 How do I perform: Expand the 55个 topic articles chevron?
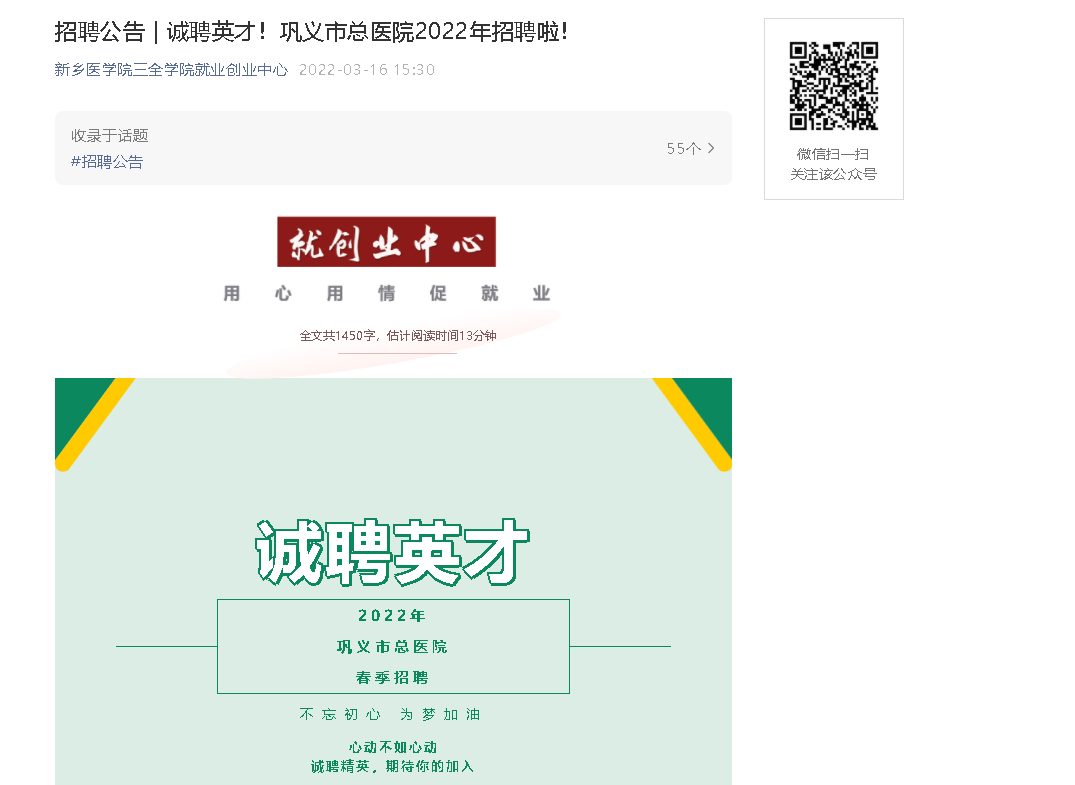711,148
